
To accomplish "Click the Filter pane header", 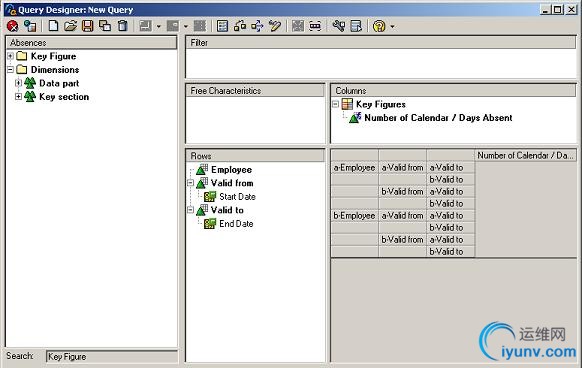I will click(x=381, y=43).
